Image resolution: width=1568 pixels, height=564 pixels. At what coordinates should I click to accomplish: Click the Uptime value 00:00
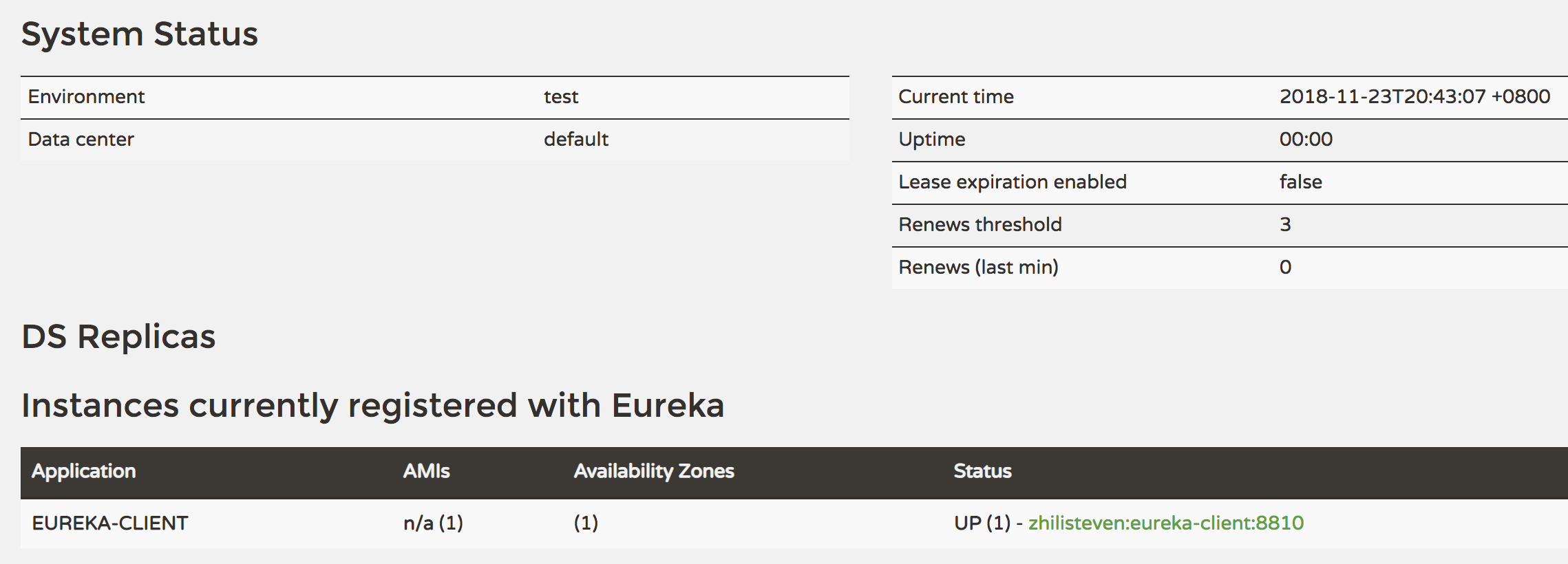1306,140
